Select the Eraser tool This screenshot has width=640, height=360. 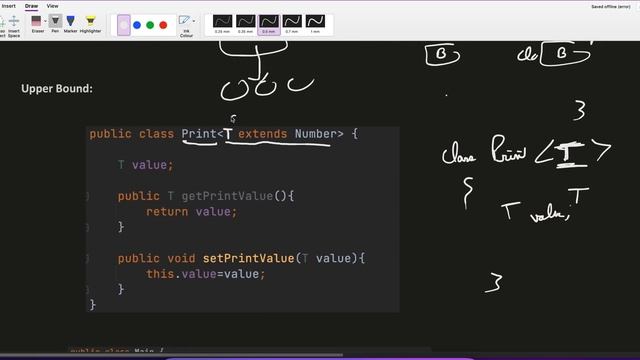[37, 24]
